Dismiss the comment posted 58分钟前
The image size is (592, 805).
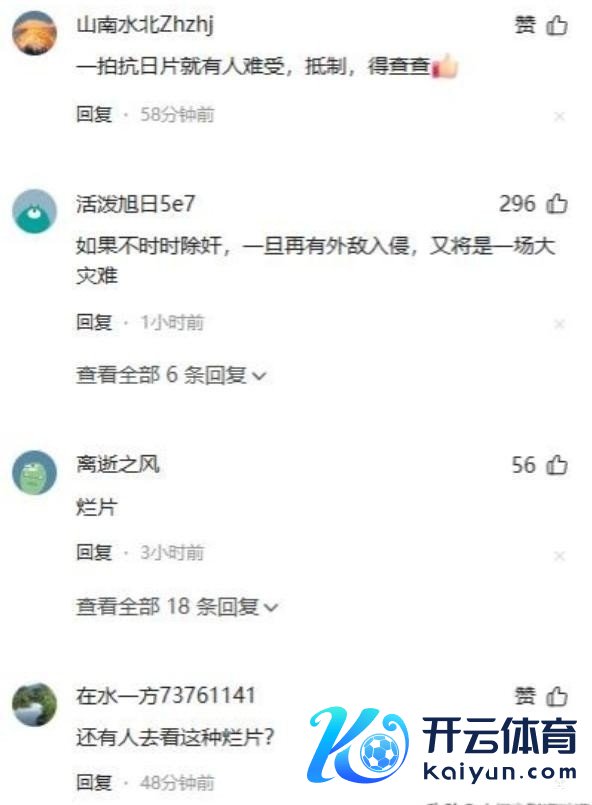click(560, 117)
